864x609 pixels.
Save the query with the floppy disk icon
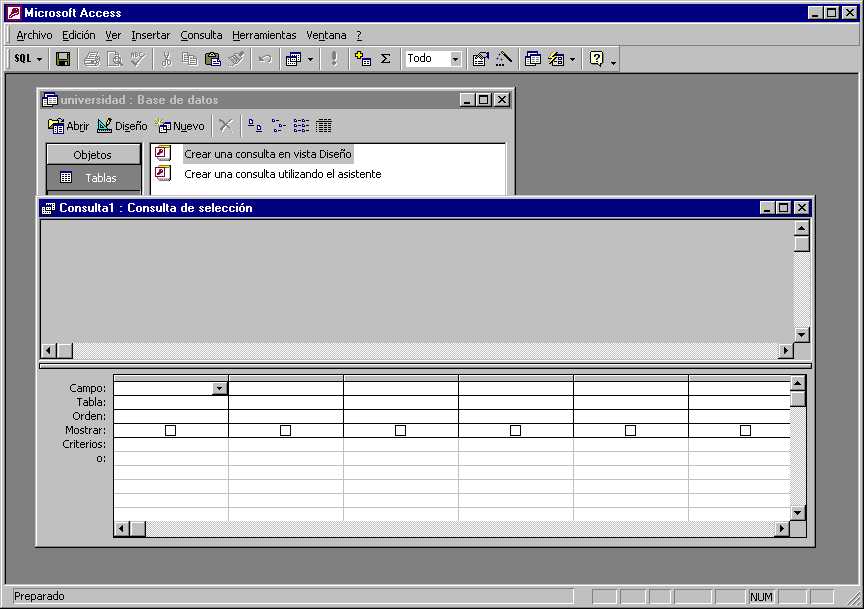point(63,58)
